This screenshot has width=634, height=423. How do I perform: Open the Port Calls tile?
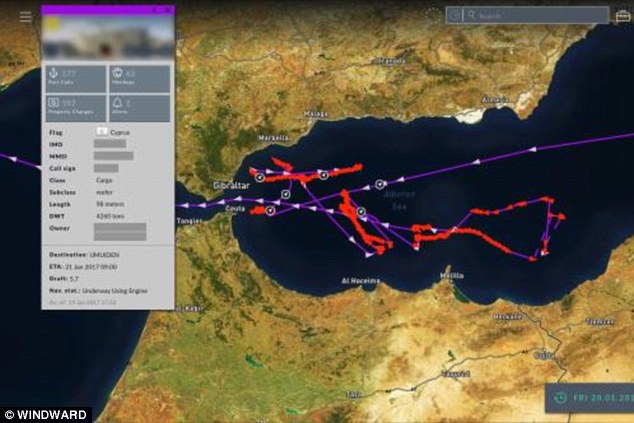coord(74,79)
